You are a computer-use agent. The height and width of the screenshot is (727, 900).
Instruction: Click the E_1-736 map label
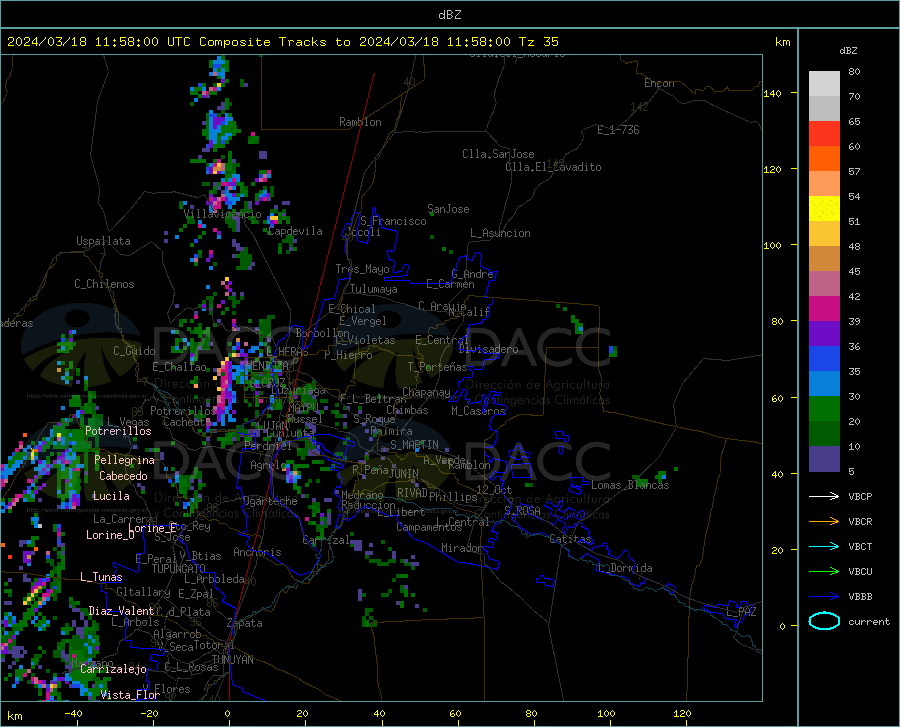click(618, 130)
